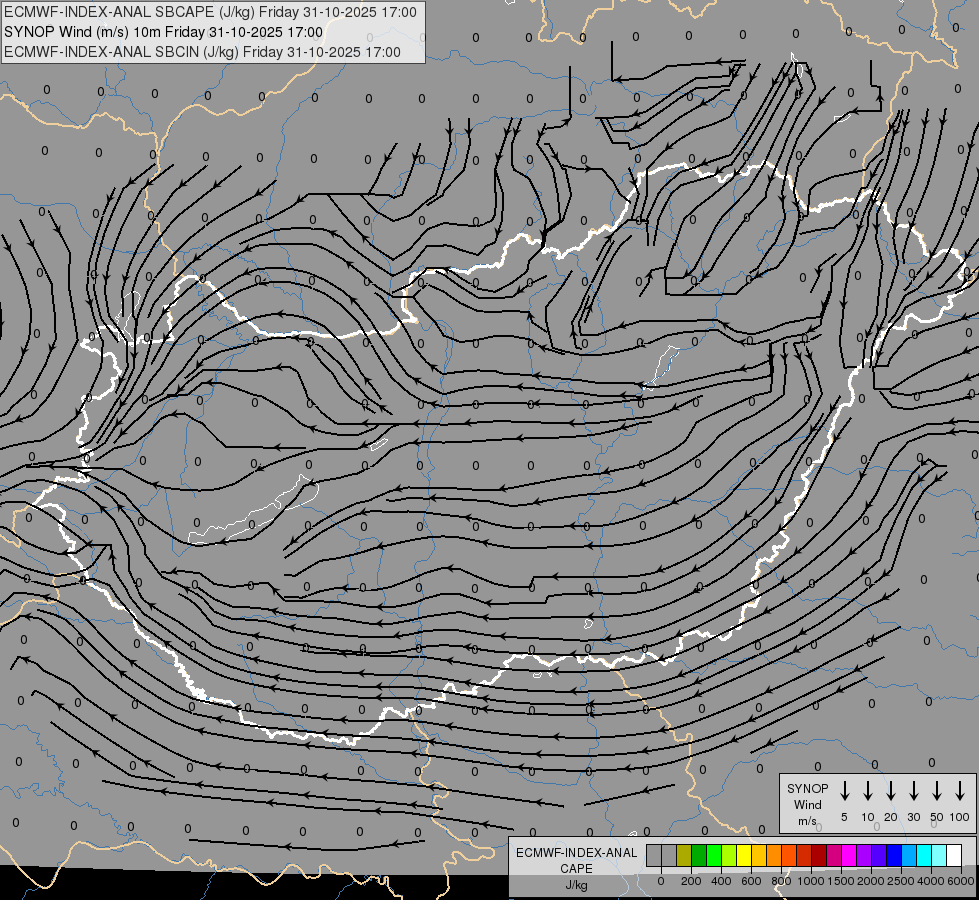Image resolution: width=979 pixels, height=900 pixels.
Task: Click the 'CAPE' word in colour legend
Action: coord(576,868)
